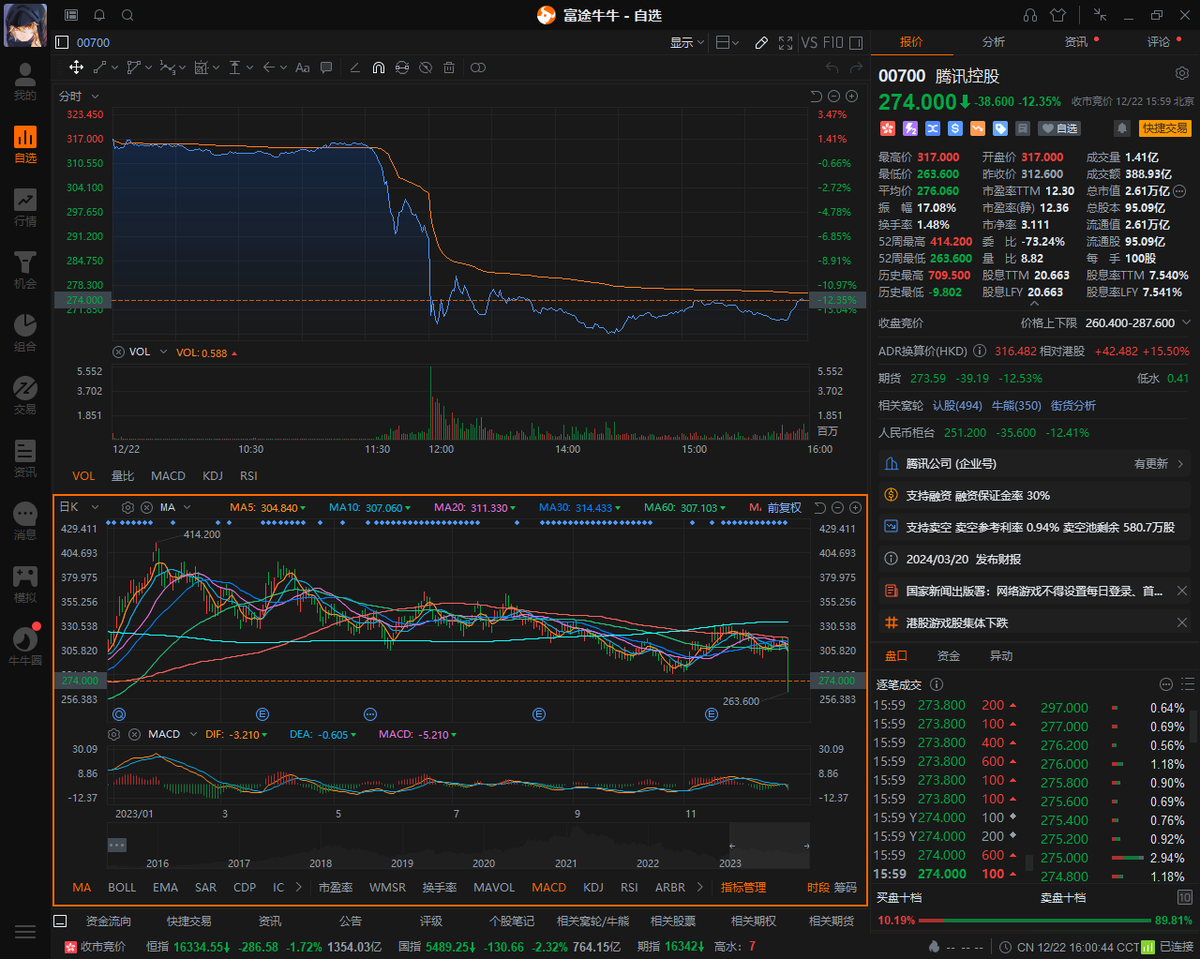Viewport: 1200px width, 959px height.
Task: Select the comment bubble note tool
Action: click(326, 67)
